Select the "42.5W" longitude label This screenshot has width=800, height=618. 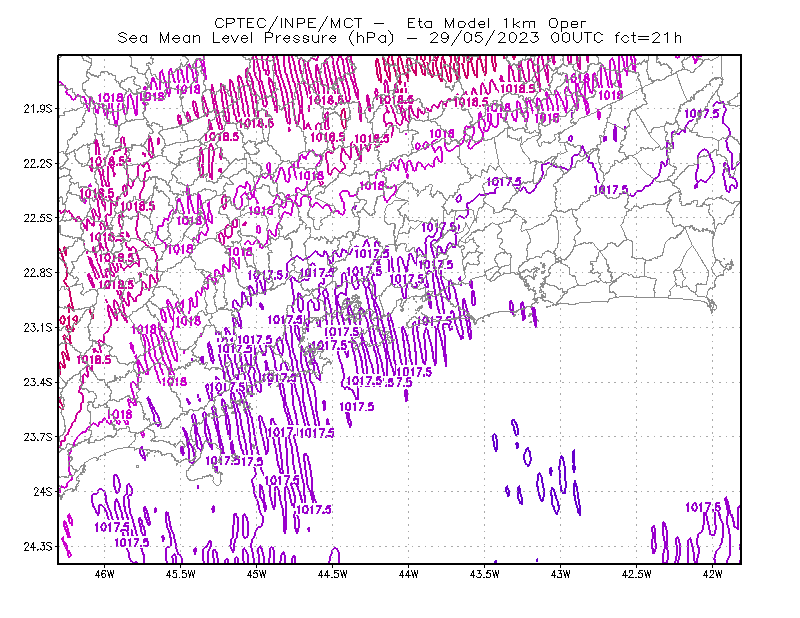pos(636,574)
